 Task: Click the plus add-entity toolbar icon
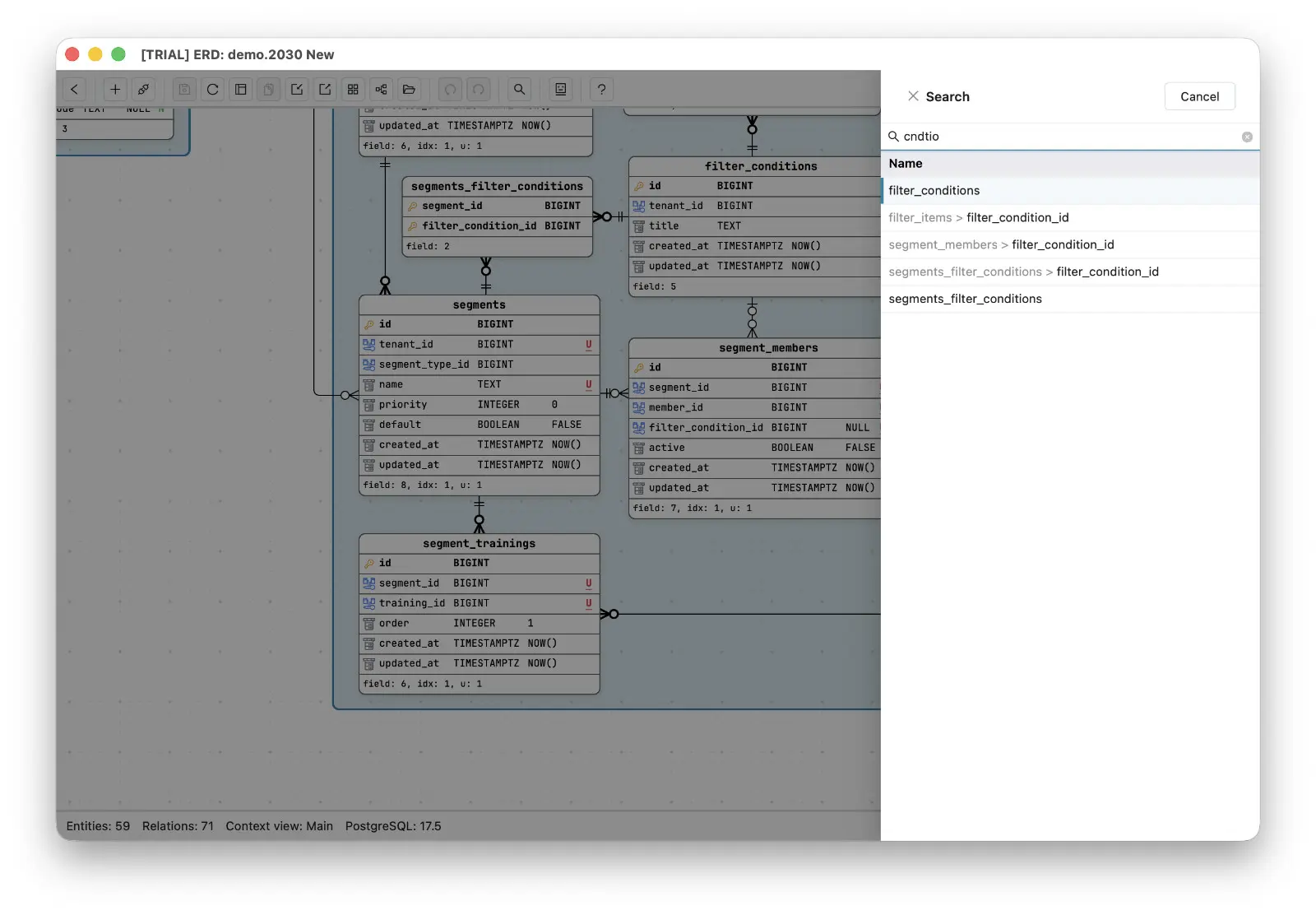115,90
